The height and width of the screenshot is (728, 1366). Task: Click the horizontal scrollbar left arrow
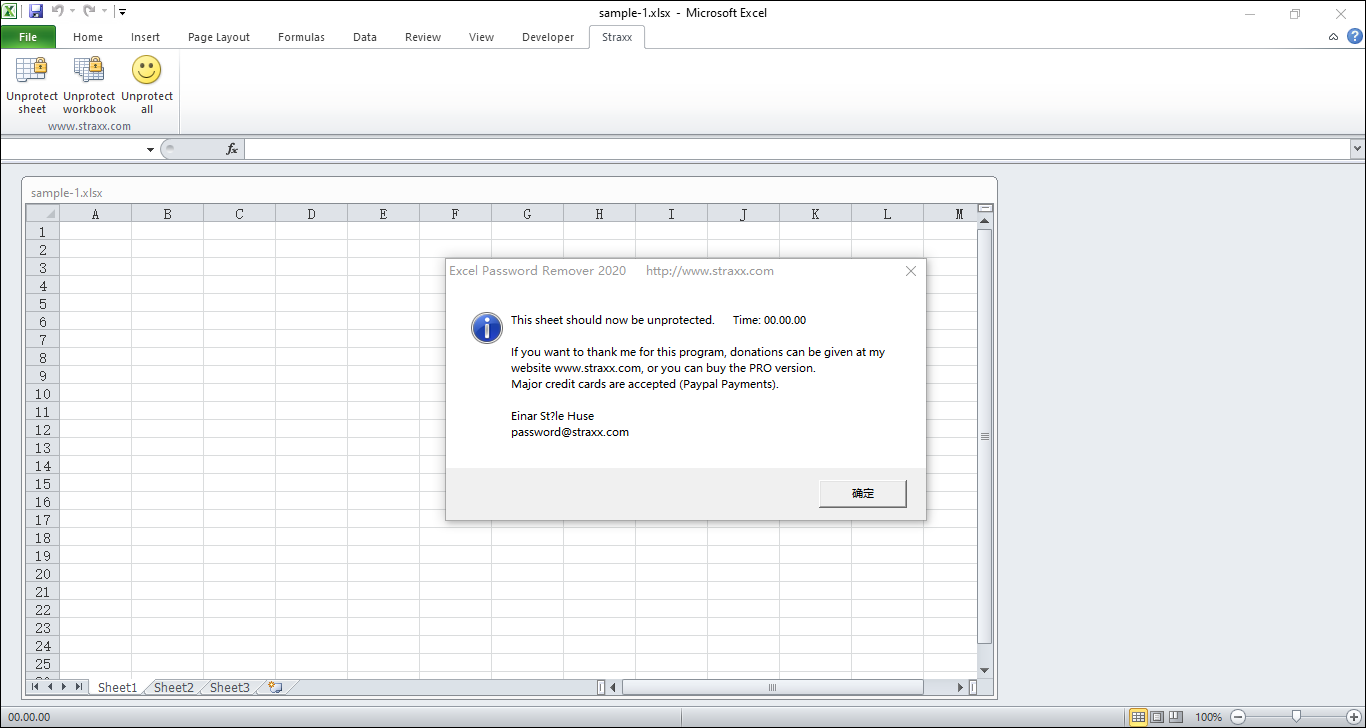pyautogui.click(x=613, y=687)
